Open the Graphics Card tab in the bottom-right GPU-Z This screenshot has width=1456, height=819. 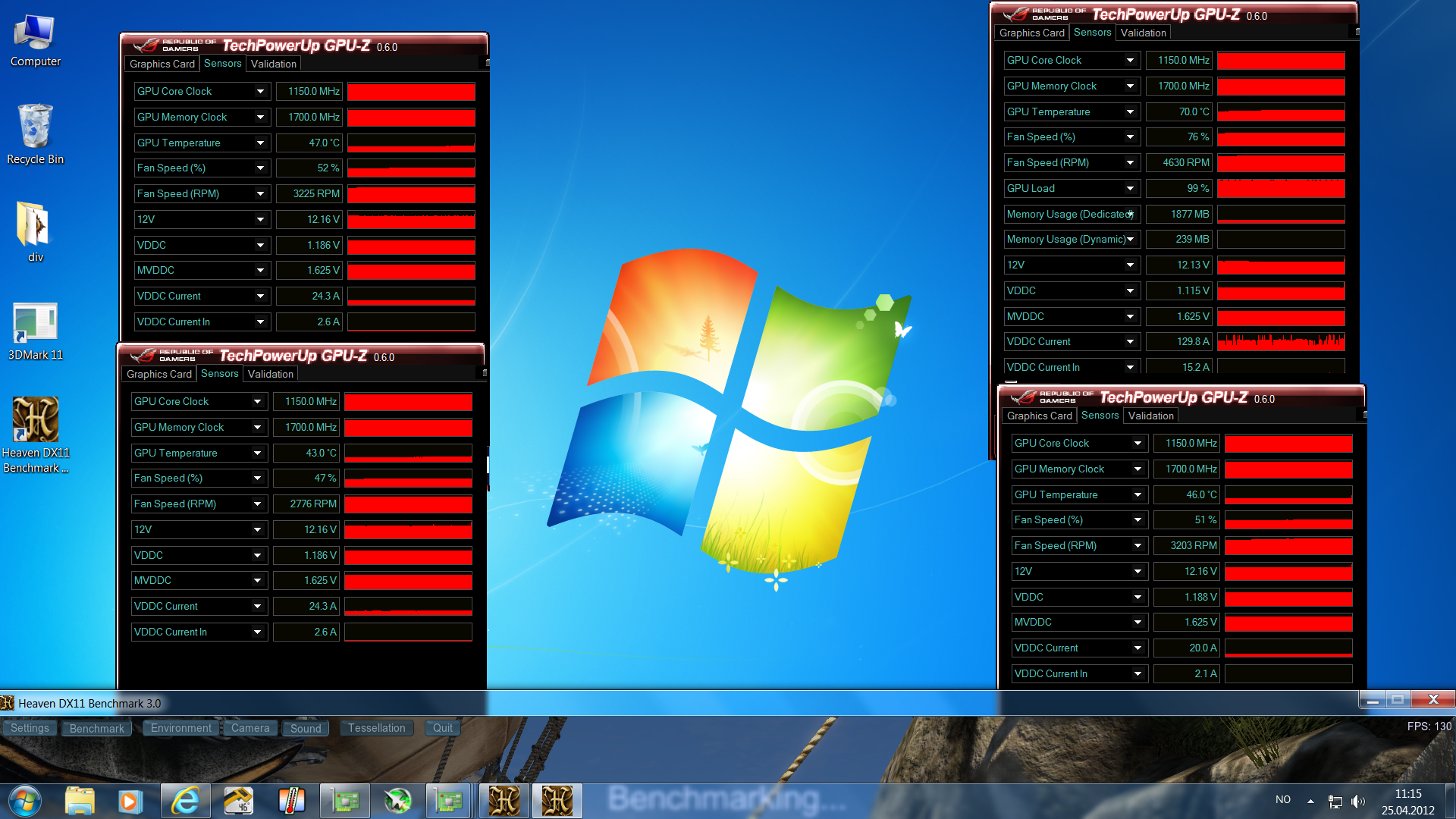click(x=1039, y=416)
